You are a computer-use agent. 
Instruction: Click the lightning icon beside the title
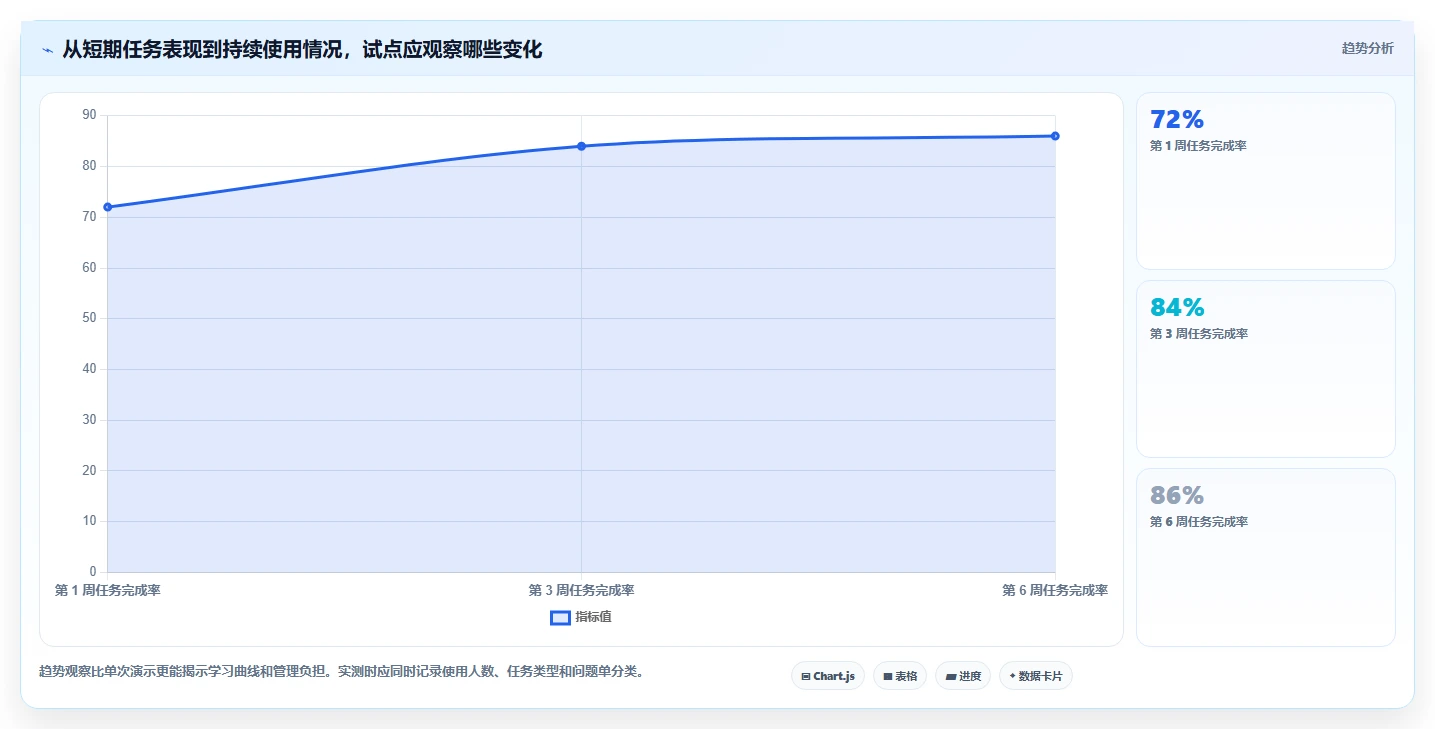point(47,50)
